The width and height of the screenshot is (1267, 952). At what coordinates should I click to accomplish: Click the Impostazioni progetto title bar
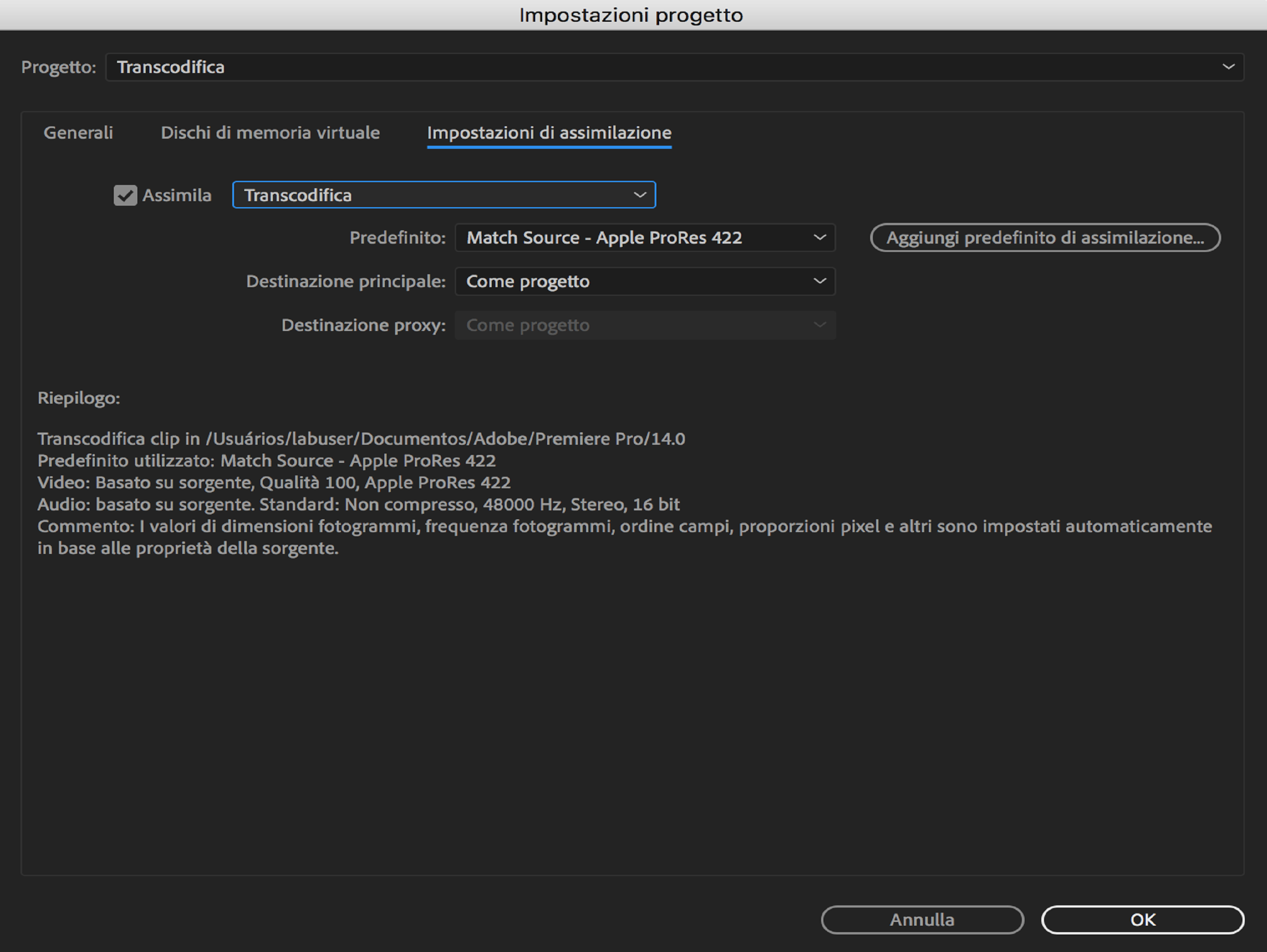pyautogui.click(x=630, y=15)
